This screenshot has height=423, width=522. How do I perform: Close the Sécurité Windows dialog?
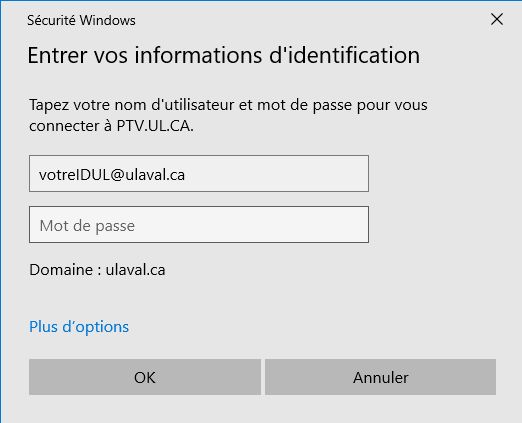point(497,19)
